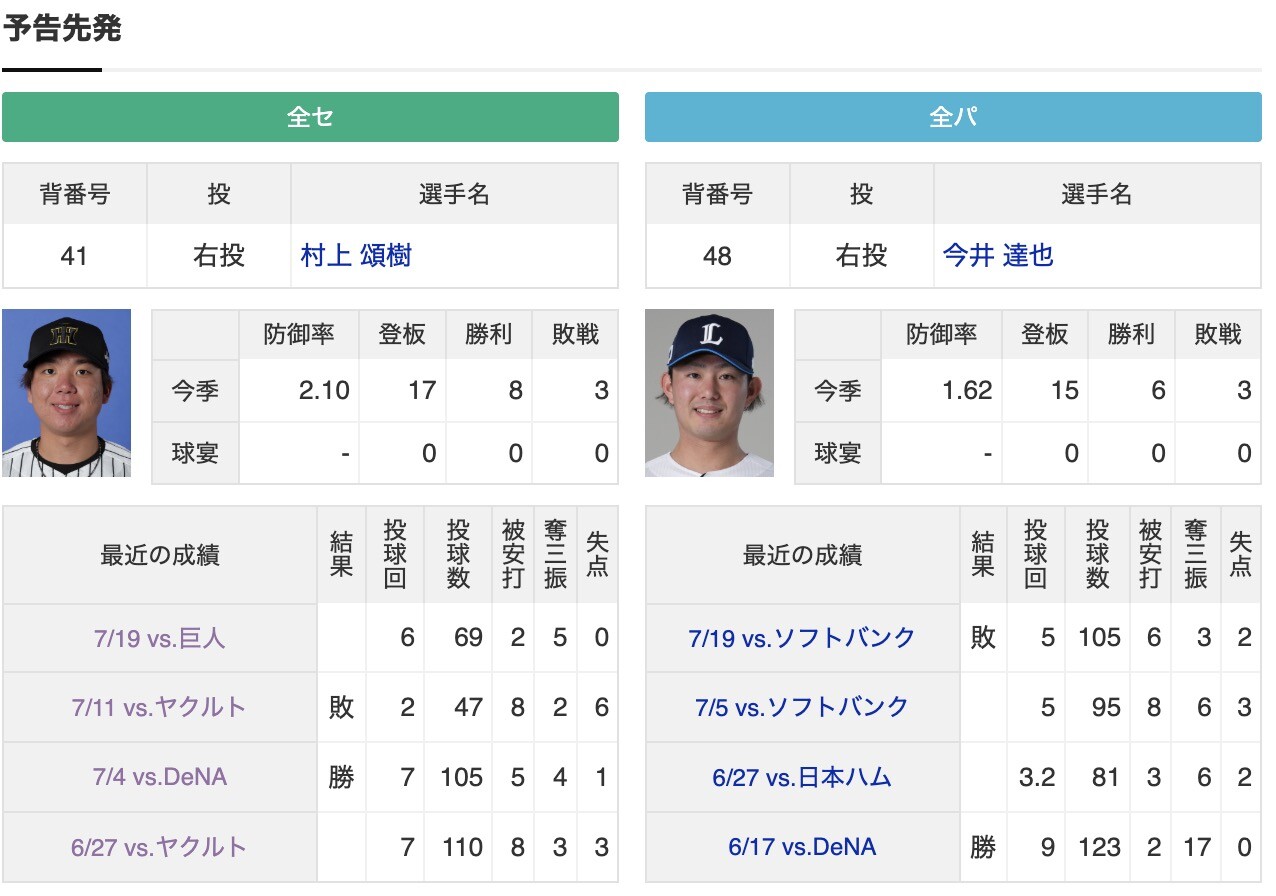Open the 7/11 vs.ヤクルト game recap link
This screenshot has width=1276, height=896.
[160, 707]
